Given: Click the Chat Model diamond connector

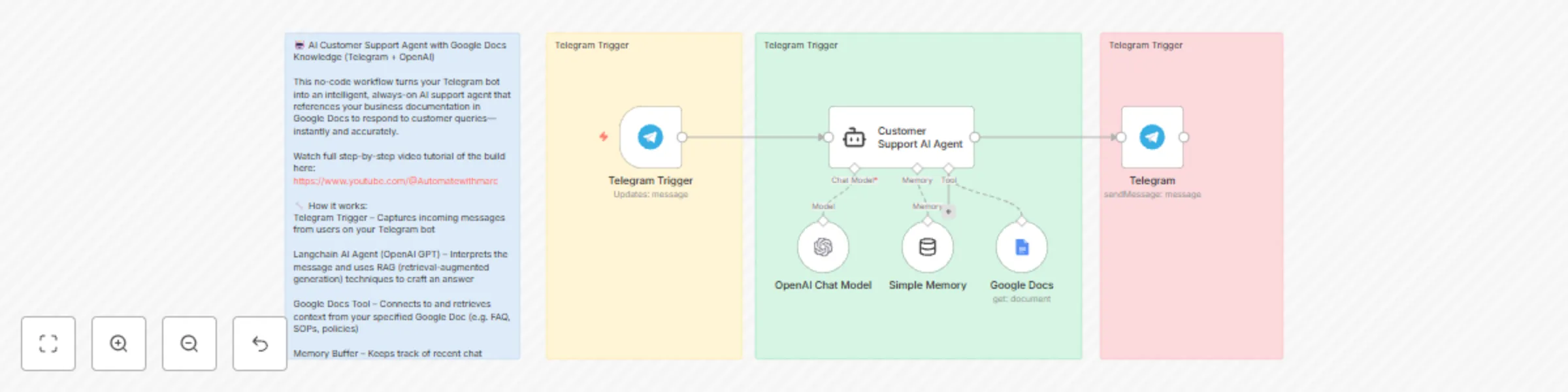Looking at the screenshot, I should (855, 169).
